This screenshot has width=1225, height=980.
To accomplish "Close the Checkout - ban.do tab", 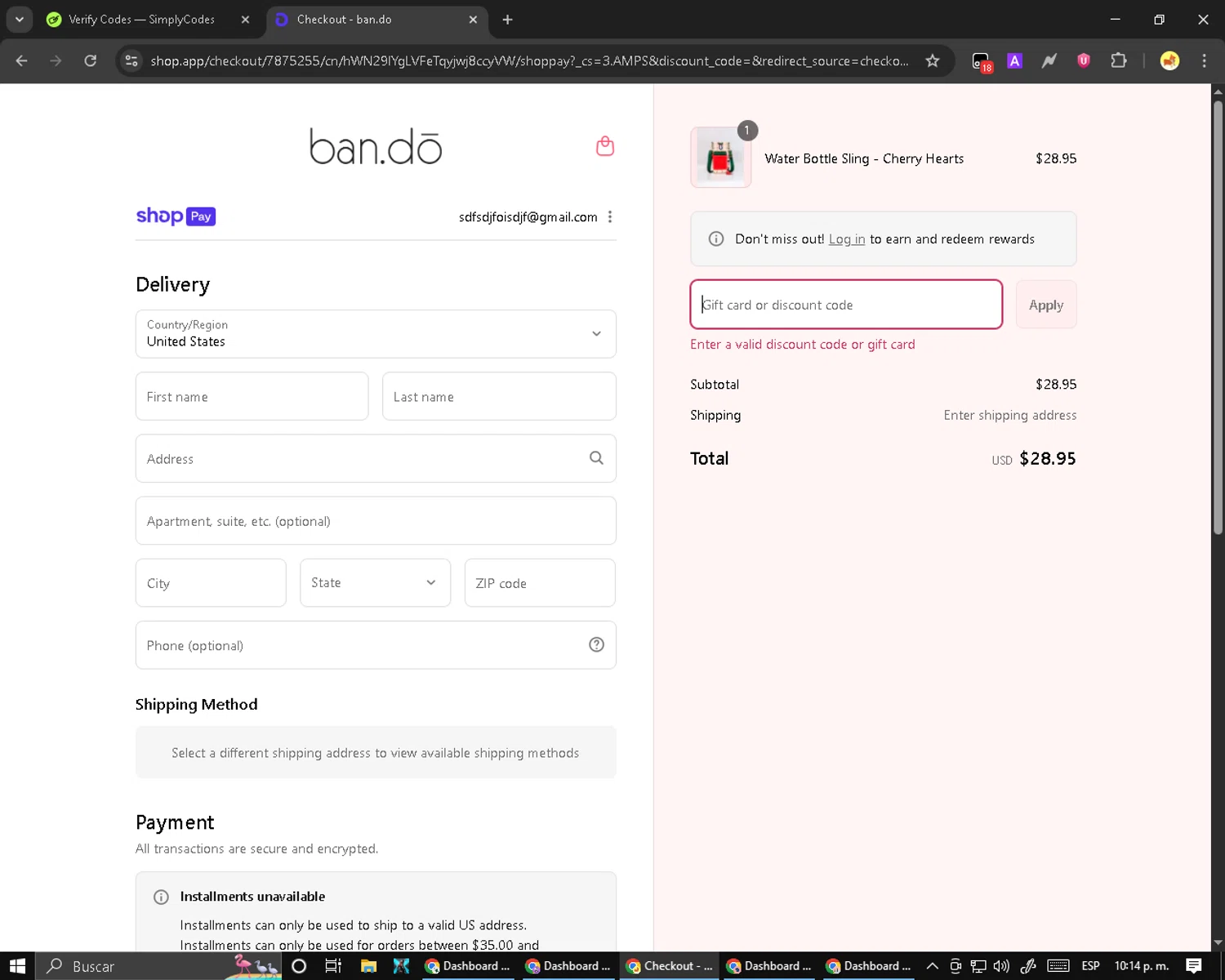I will click(x=473, y=20).
